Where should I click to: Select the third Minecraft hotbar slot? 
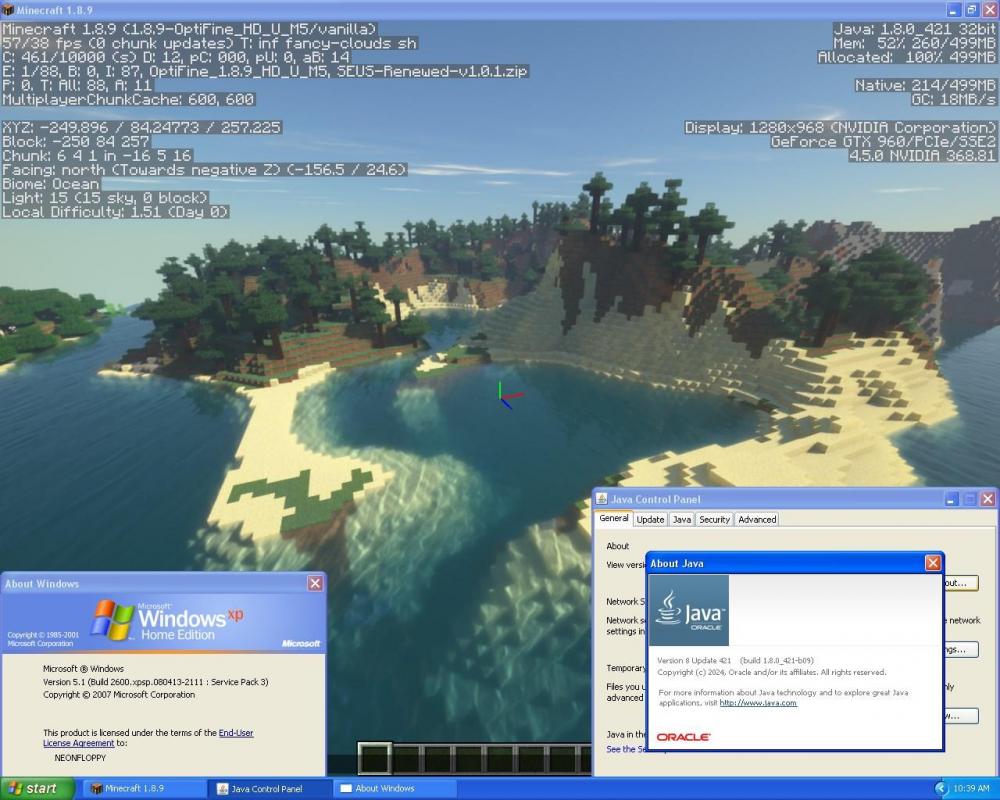438,759
